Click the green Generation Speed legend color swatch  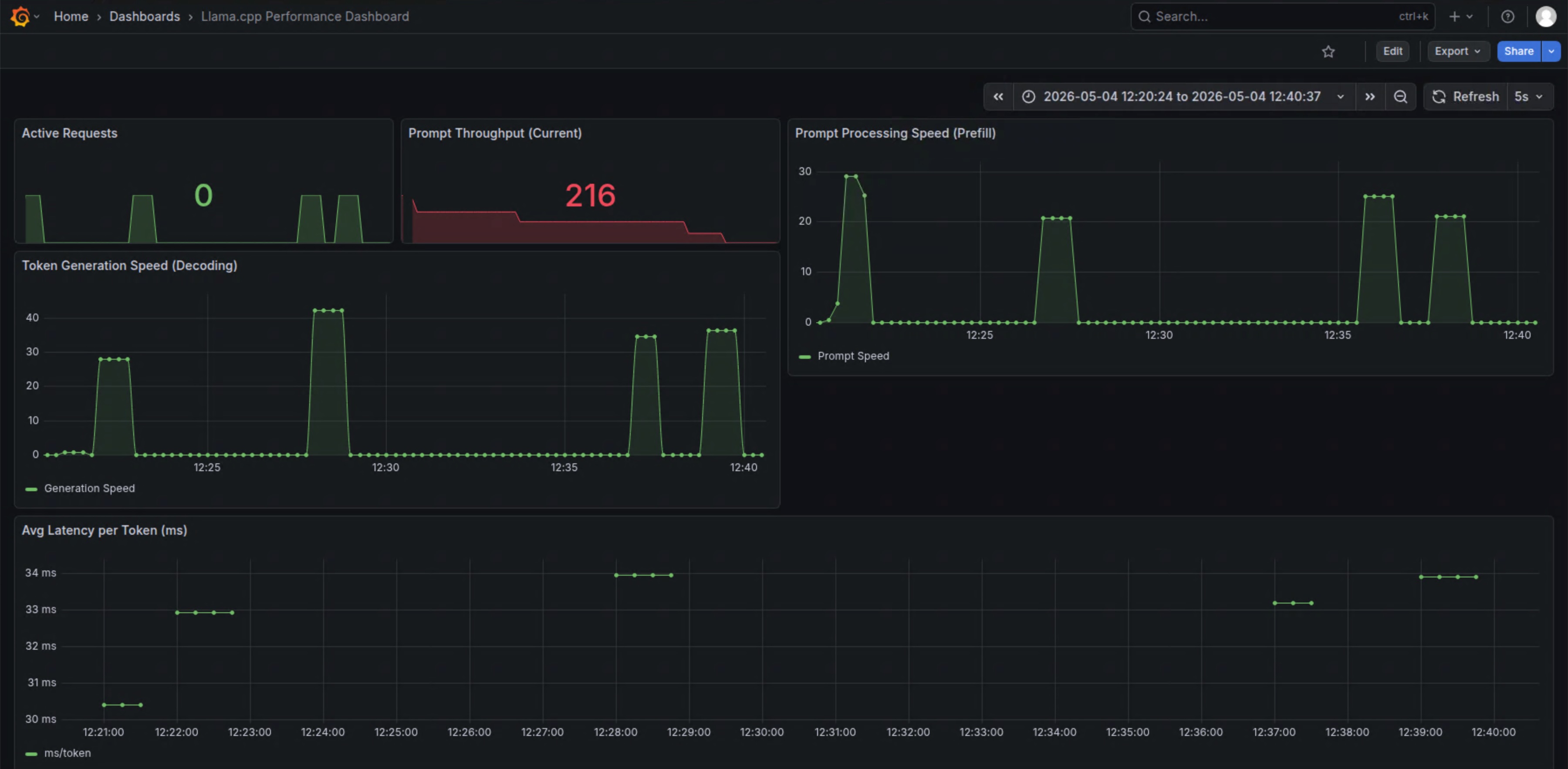(31, 489)
